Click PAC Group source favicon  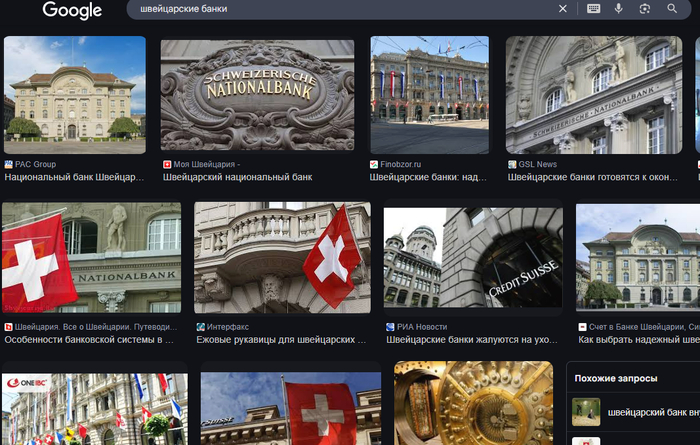(8, 164)
